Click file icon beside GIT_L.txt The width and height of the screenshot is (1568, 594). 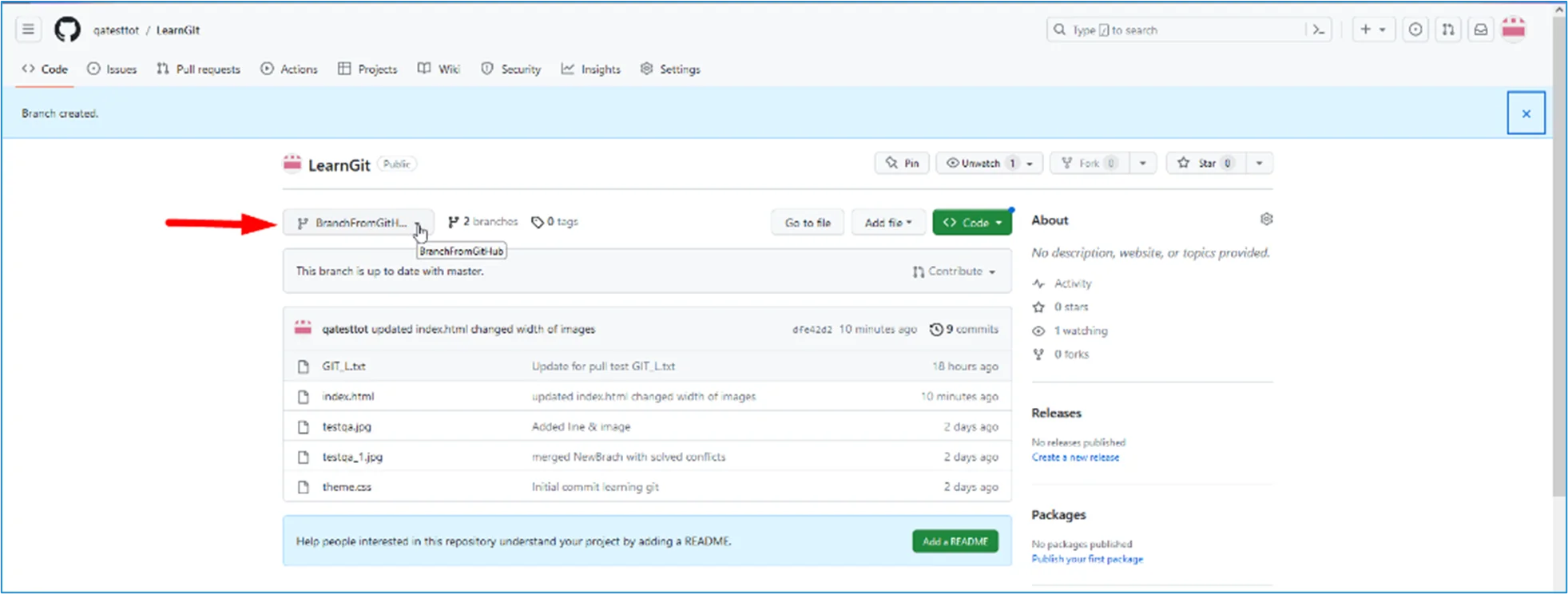(x=304, y=366)
